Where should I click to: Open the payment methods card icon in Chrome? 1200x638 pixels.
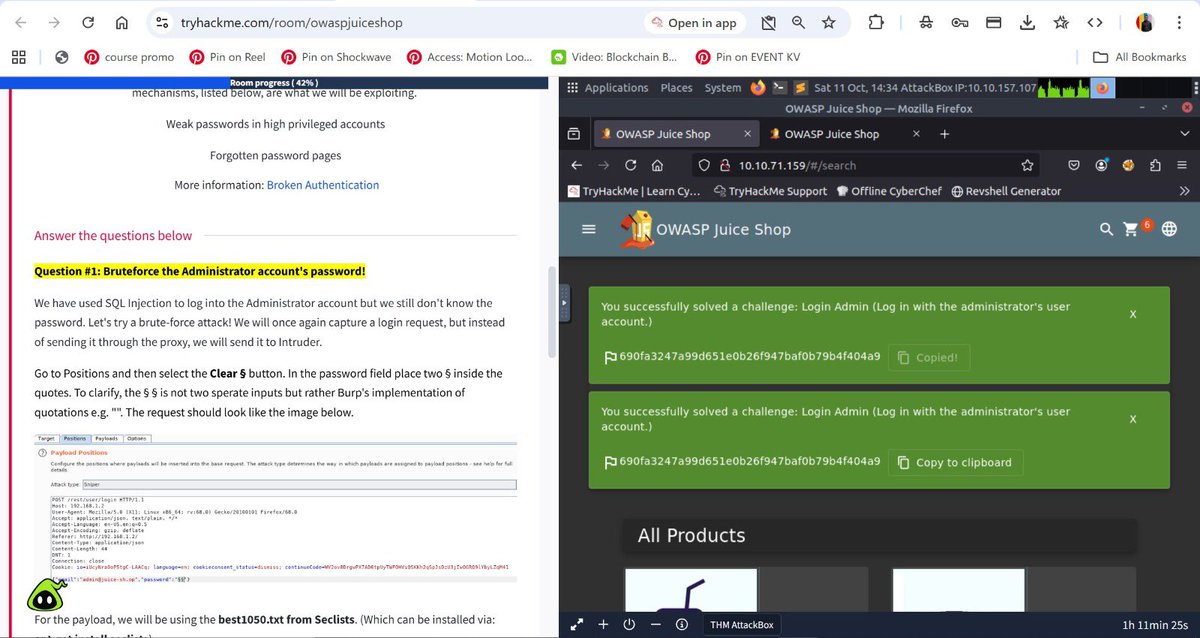(993, 23)
